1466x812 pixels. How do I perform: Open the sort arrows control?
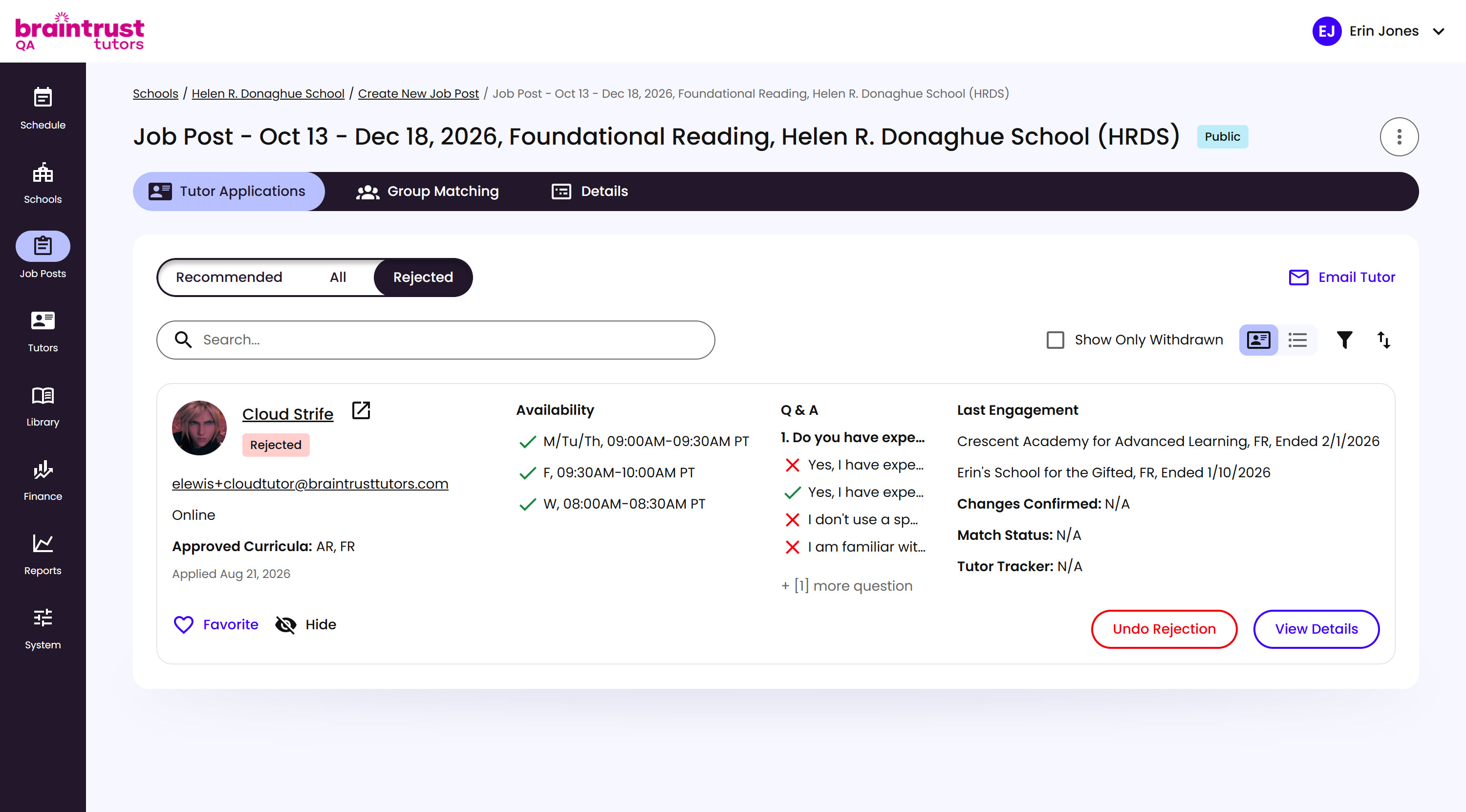(1383, 340)
